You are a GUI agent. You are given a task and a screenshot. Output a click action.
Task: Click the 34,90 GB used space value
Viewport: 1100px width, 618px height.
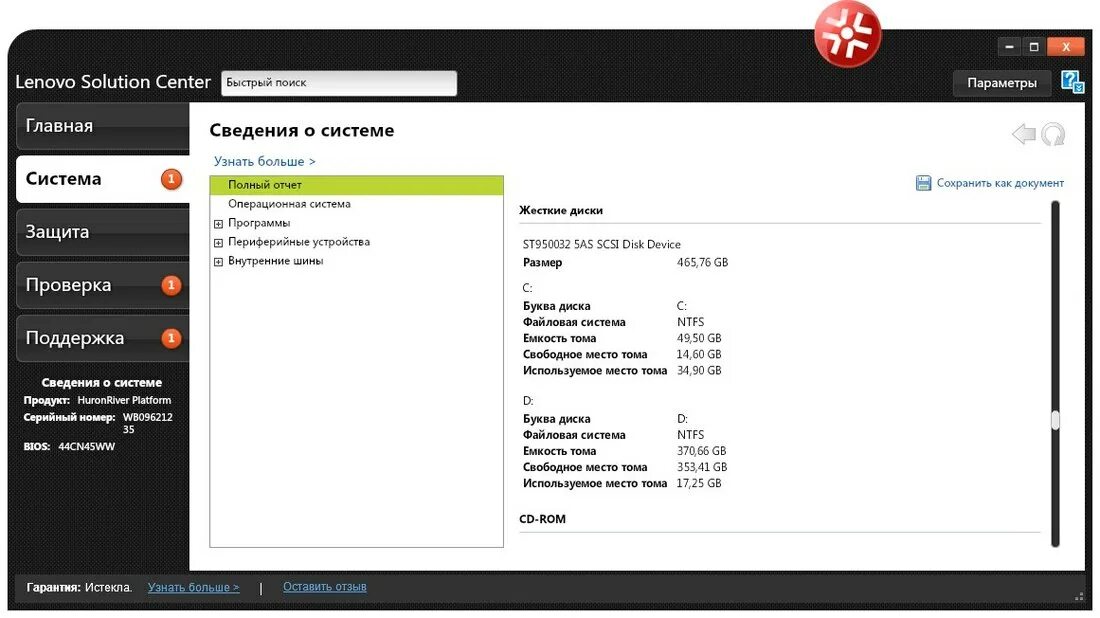[699, 370]
